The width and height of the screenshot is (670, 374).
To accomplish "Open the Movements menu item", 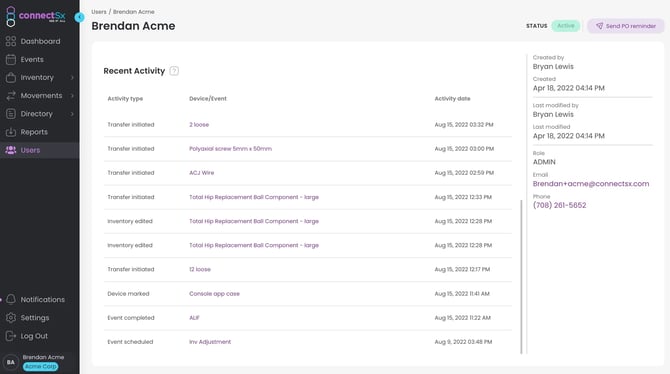I will point(39,95).
